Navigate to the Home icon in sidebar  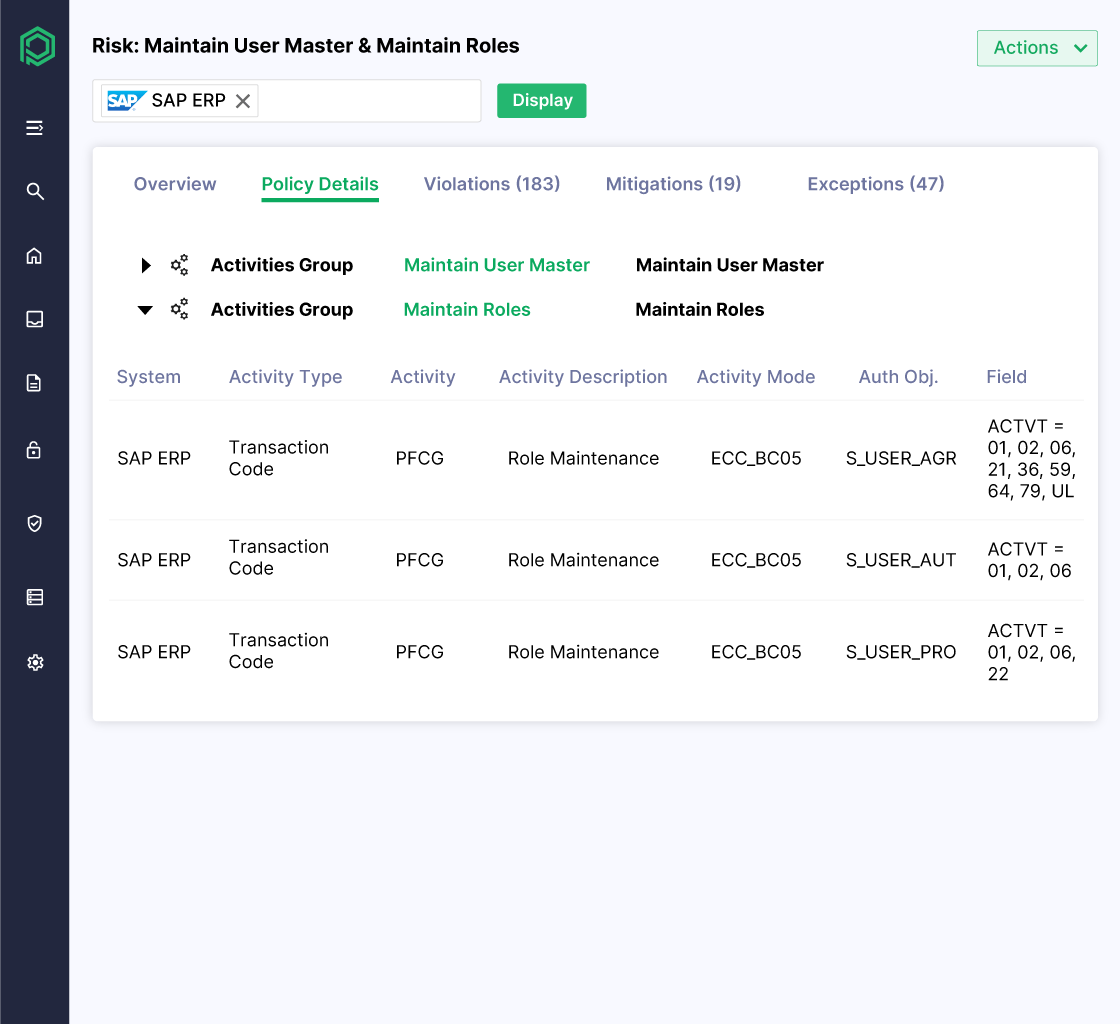click(35, 256)
